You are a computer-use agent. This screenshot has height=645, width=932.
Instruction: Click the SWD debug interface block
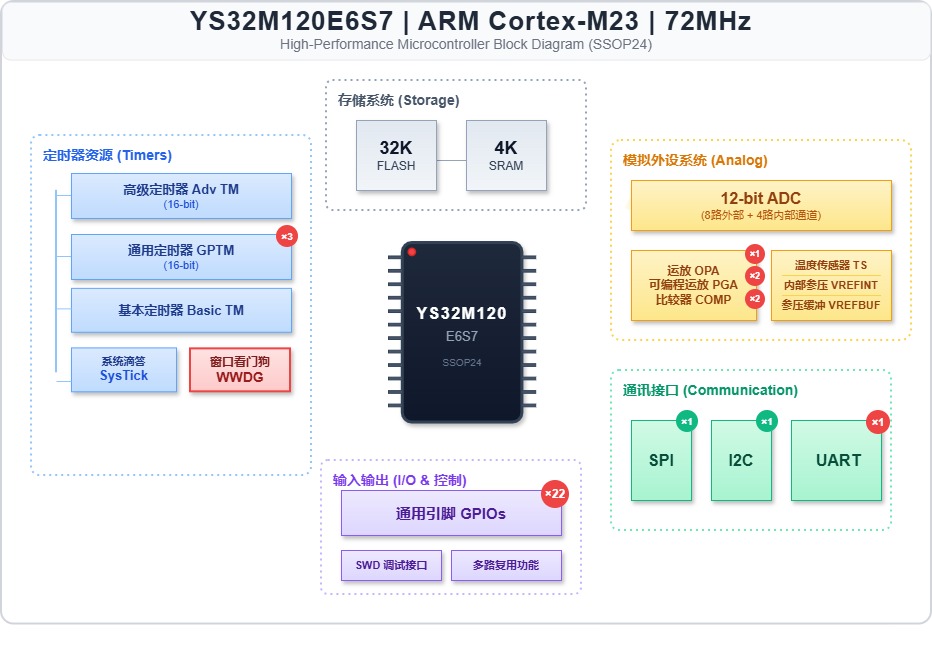click(x=391, y=565)
